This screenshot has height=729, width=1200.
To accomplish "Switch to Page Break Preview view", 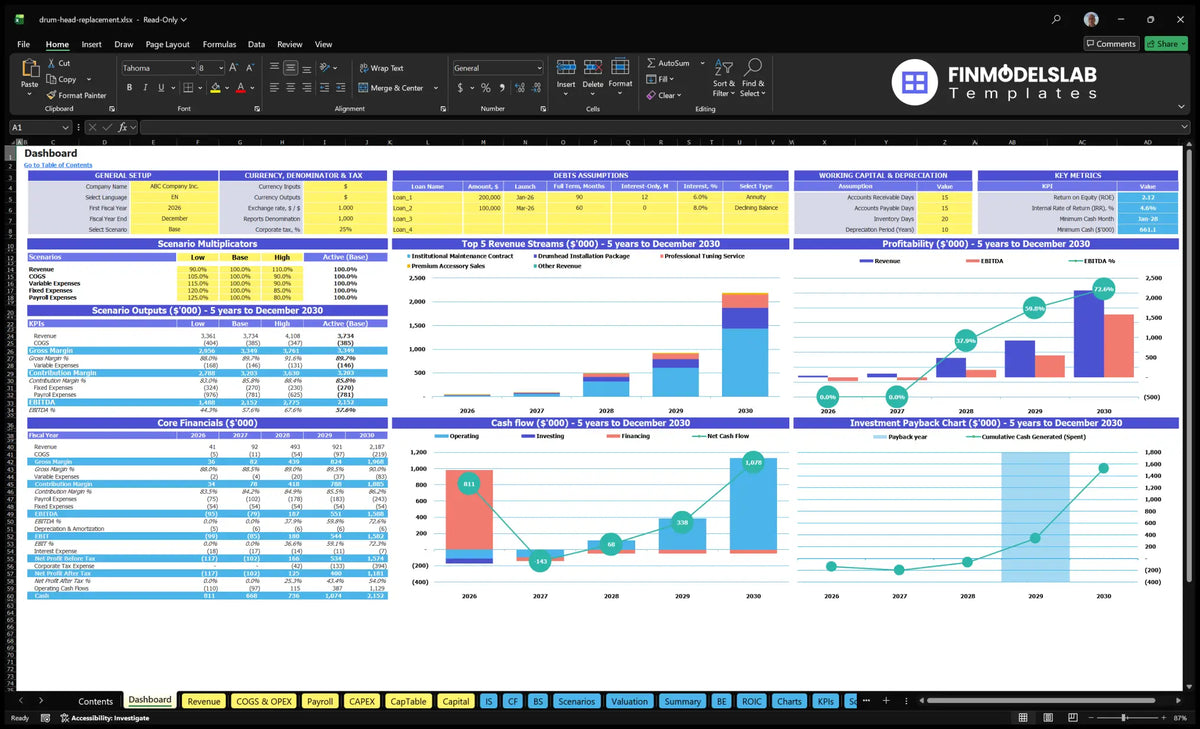I will [x=1075, y=718].
